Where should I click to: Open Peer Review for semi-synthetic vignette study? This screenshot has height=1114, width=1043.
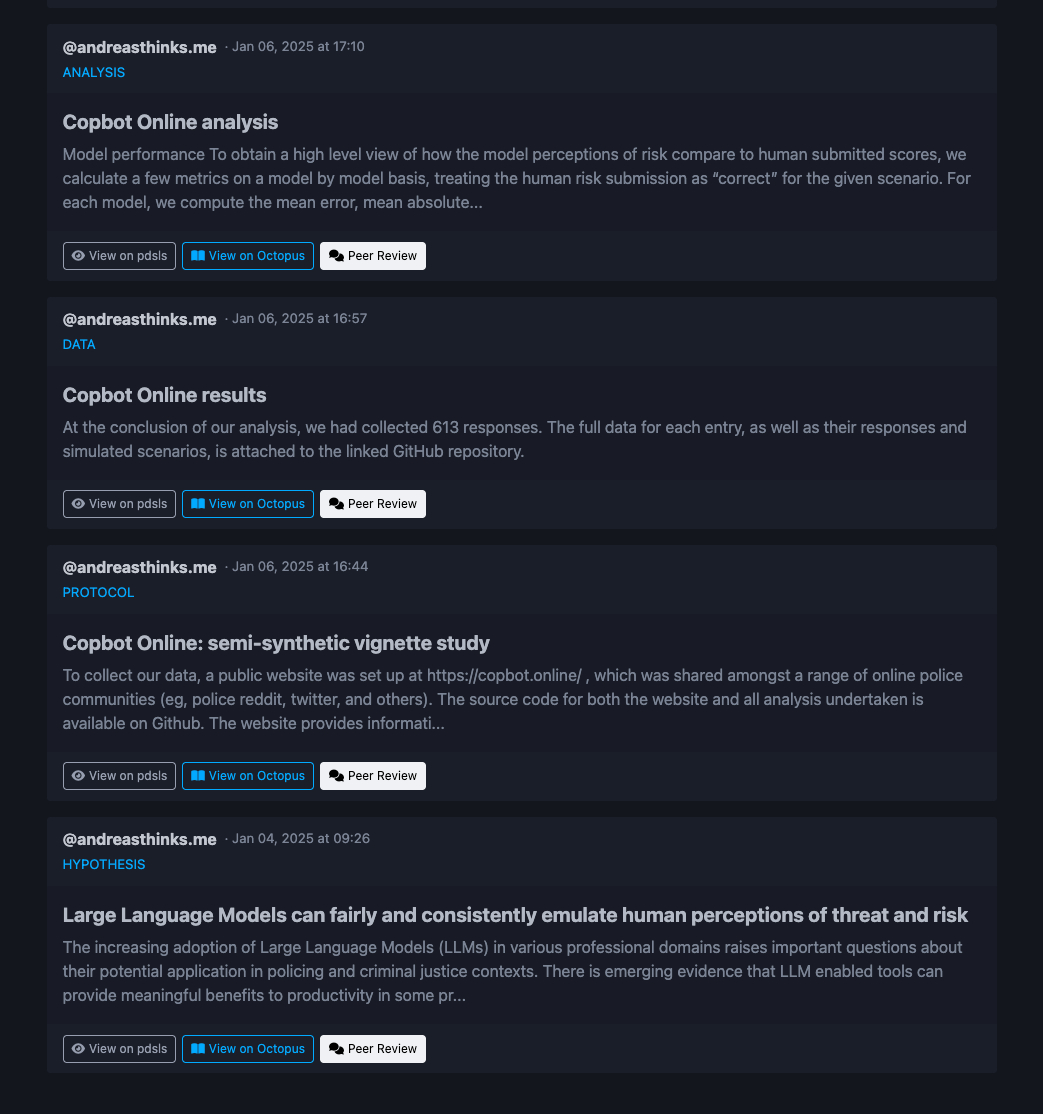[x=373, y=776]
